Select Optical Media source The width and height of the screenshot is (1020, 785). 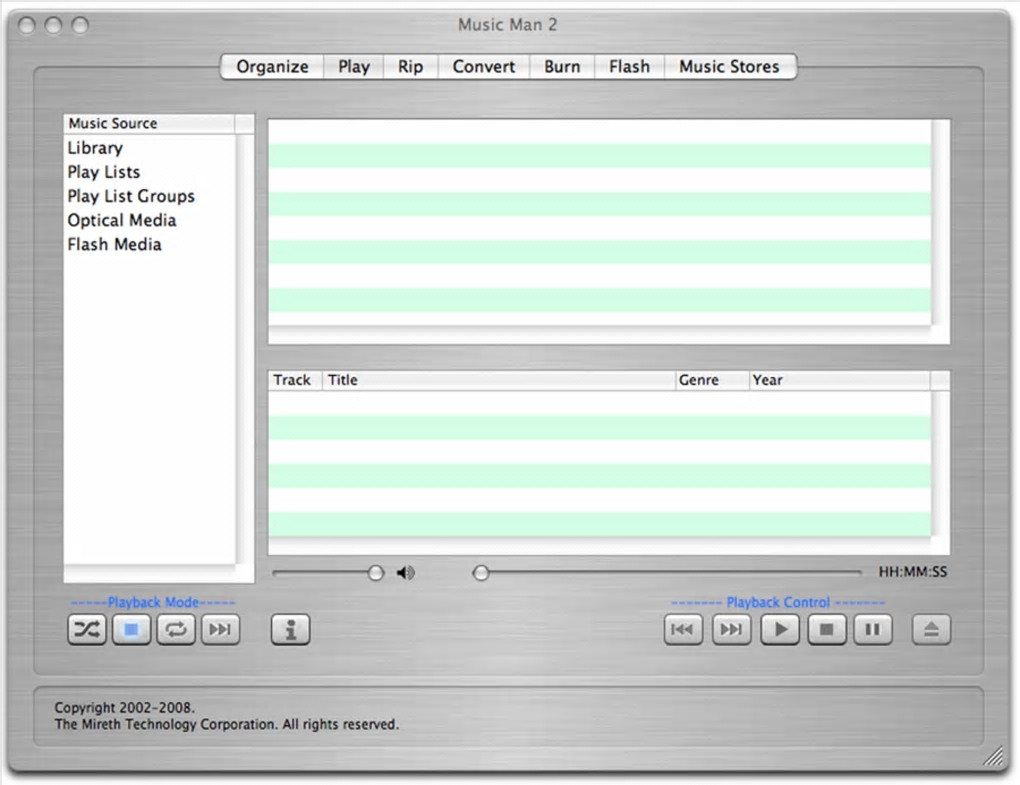(x=122, y=220)
